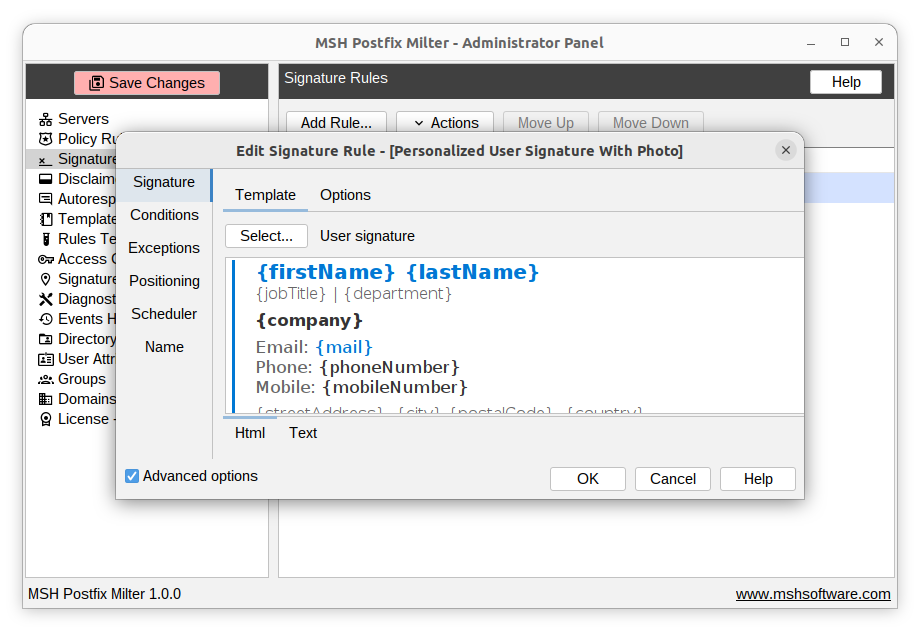
Task: Click Select... to choose a template
Action: point(266,236)
